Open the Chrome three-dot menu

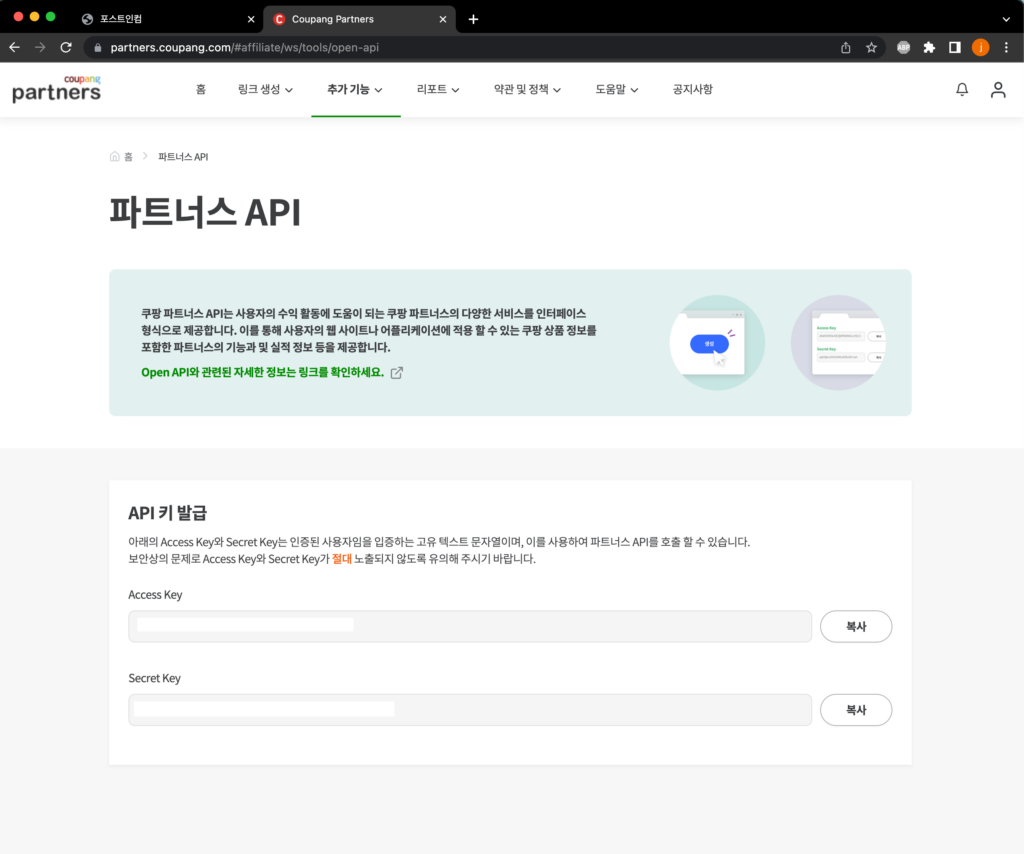(1006, 48)
